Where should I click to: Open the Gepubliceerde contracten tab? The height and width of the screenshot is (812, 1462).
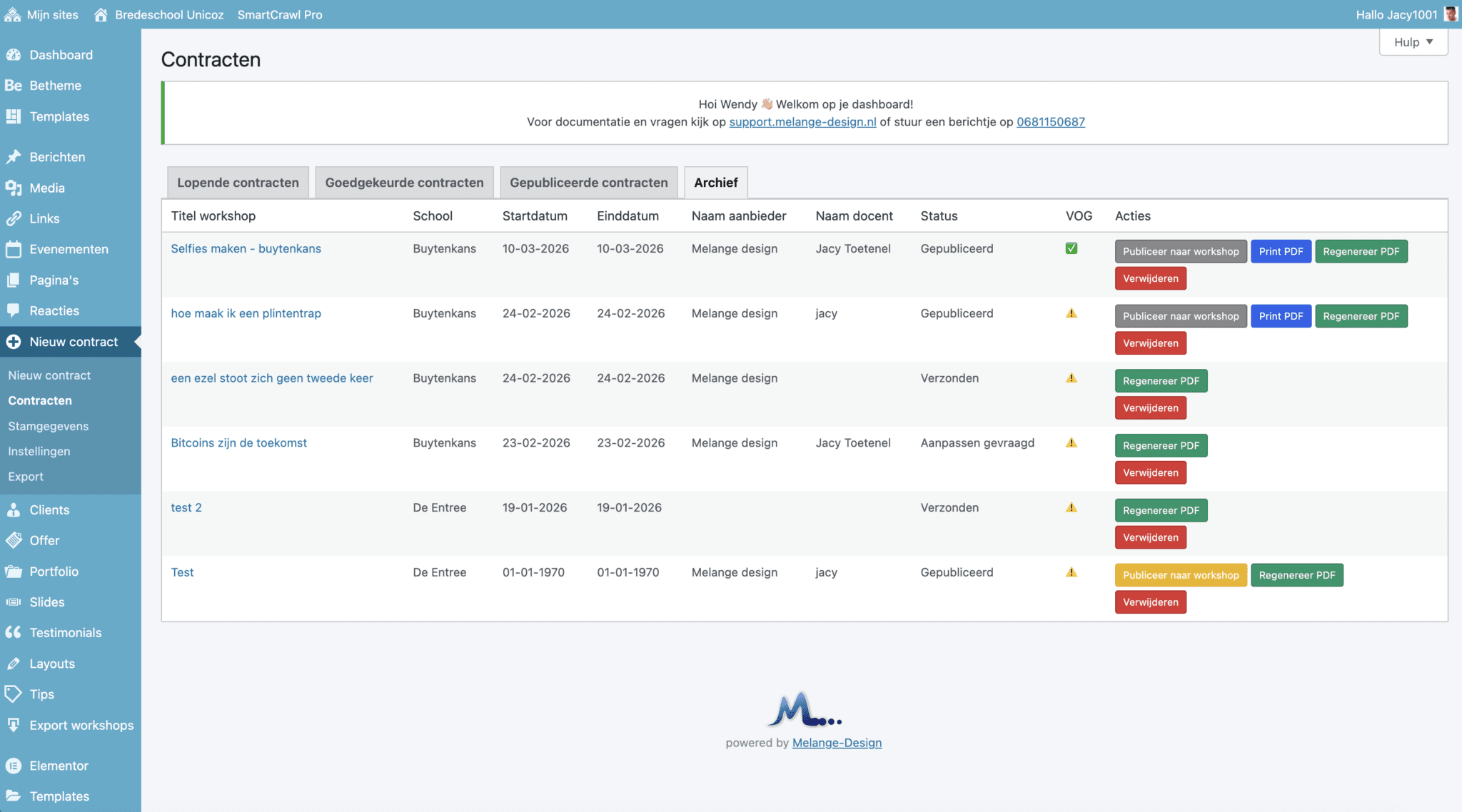click(x=588, y=183)
